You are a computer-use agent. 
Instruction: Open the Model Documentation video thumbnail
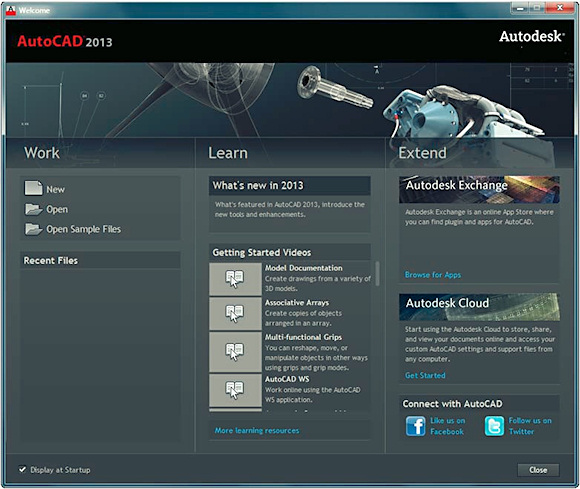point(235,279)
